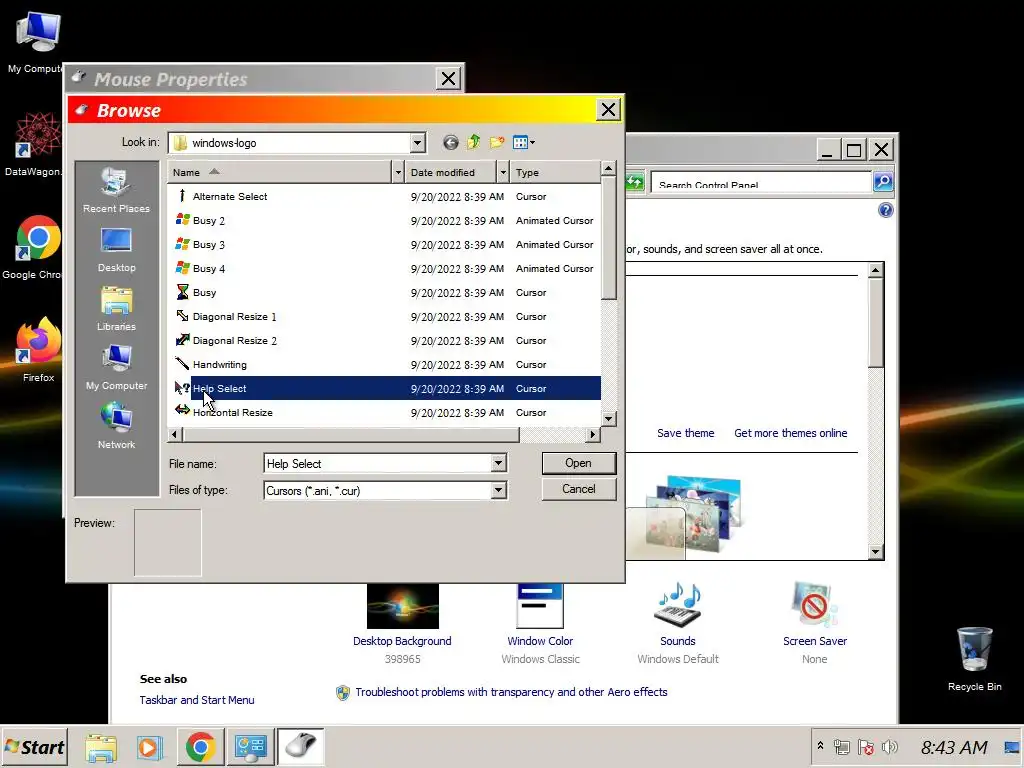Open Taskbar and Start Menu link
This screenshot has height=768, width=1024.
click(197, 700)
